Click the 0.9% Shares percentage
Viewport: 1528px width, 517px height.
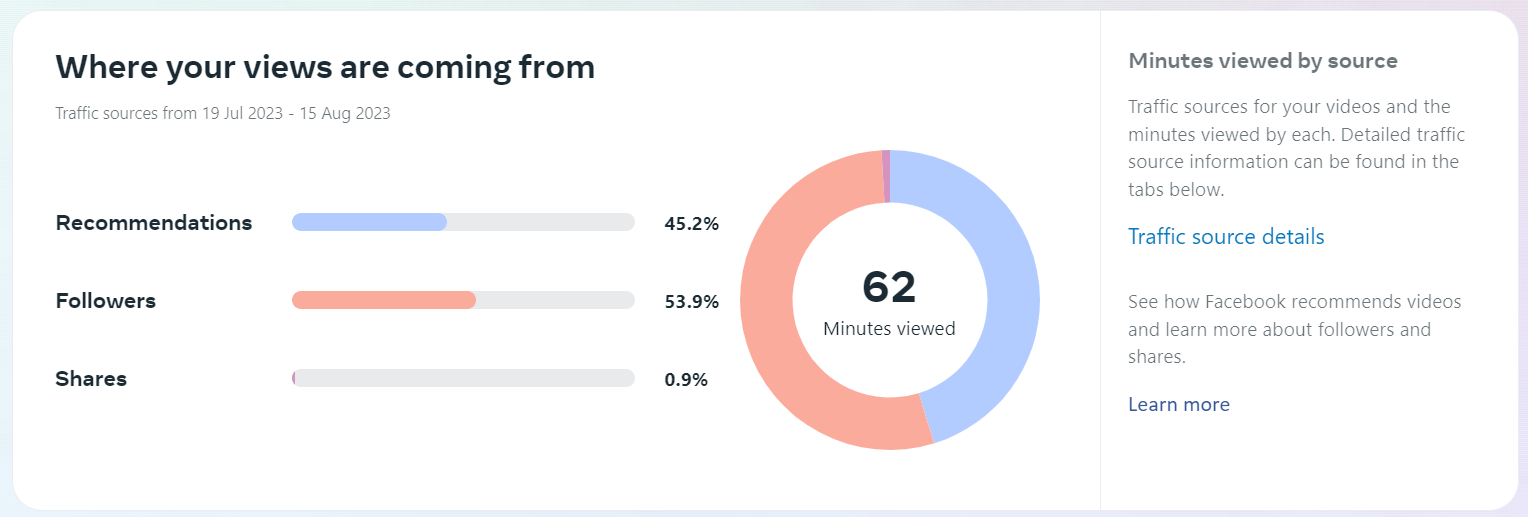(x=686, y=380)
